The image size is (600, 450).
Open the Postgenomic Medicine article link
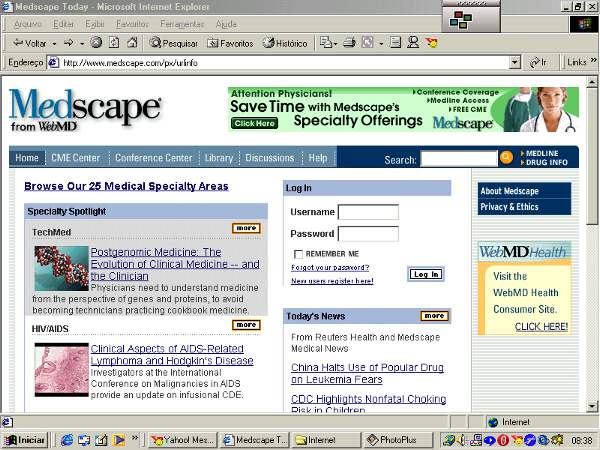click(175, 264)
